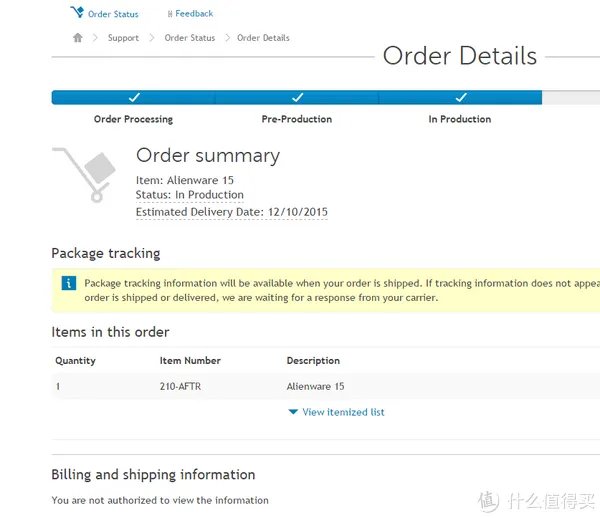Open the Order Status link at top
Image resolution: width=600 pixels, height=518 pixels.
click(113, 14)
